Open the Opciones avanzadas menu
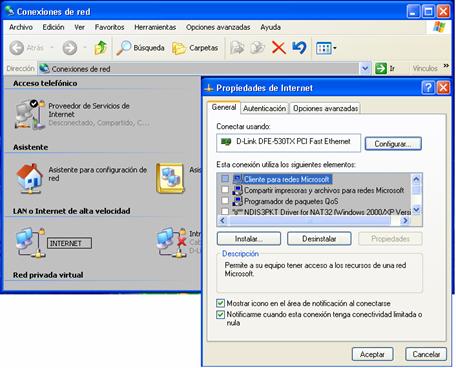The width and height of the screenshot is (456, 368). [218, 27]
